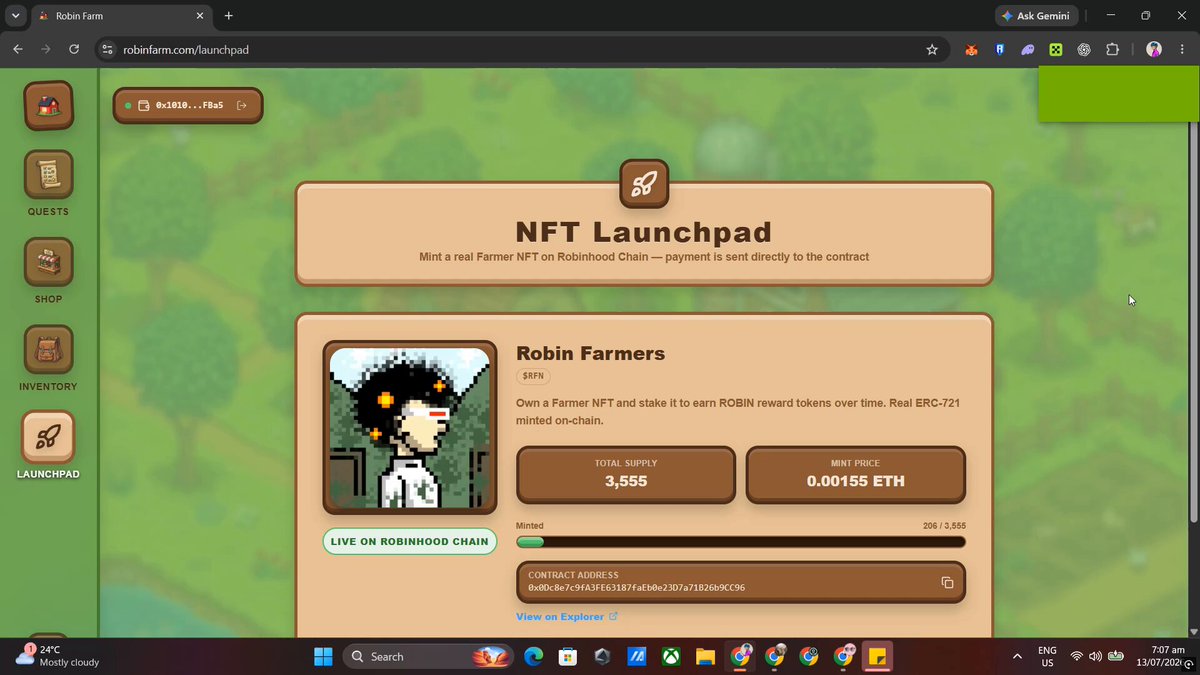Screen dimensions: 1200x675
Task: Click the minted progress bar
Action: 741,542
